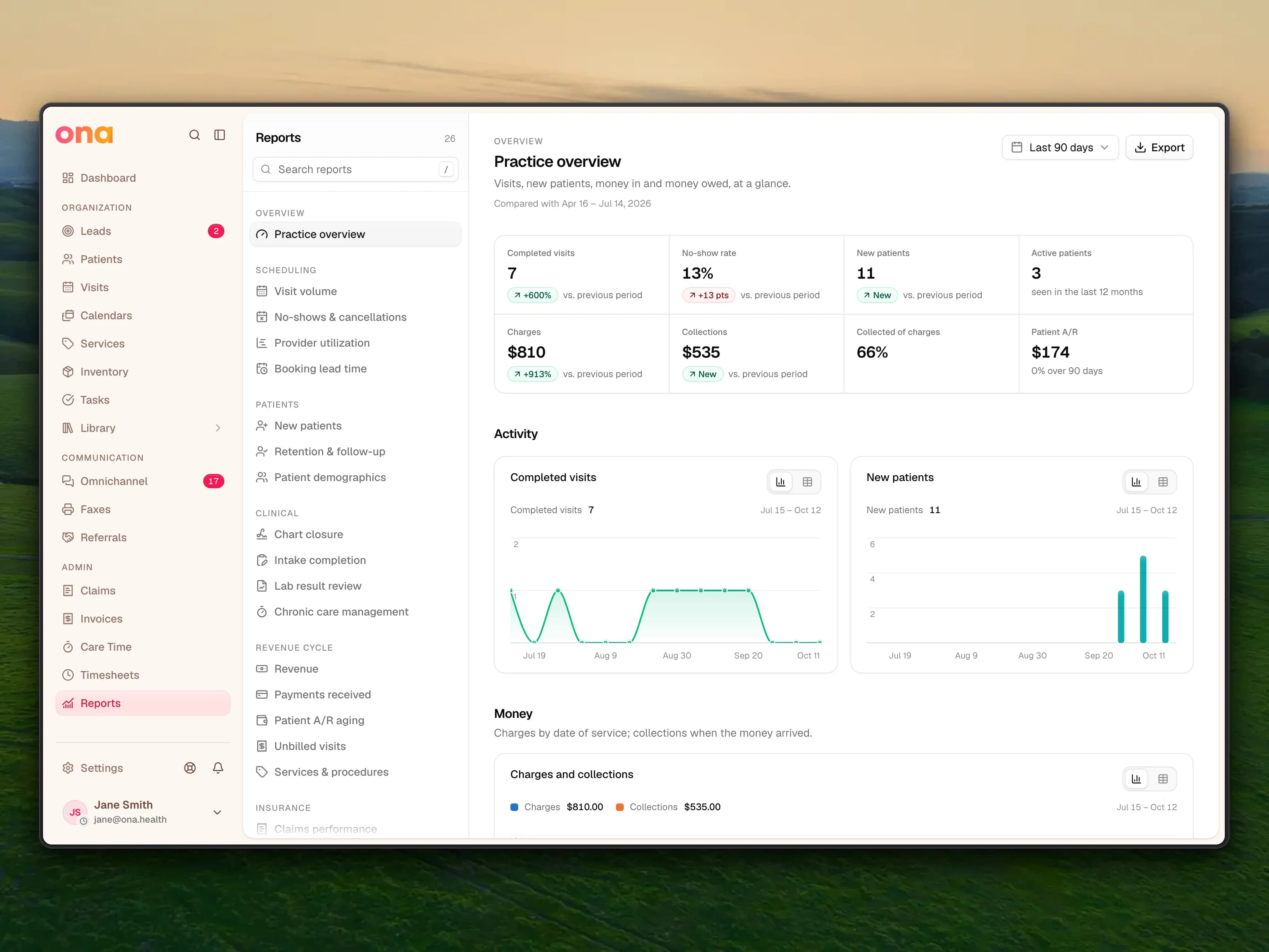Open the Chronic care management report
Viewport: 1269px width, 952px height.
tap(356, 612)
